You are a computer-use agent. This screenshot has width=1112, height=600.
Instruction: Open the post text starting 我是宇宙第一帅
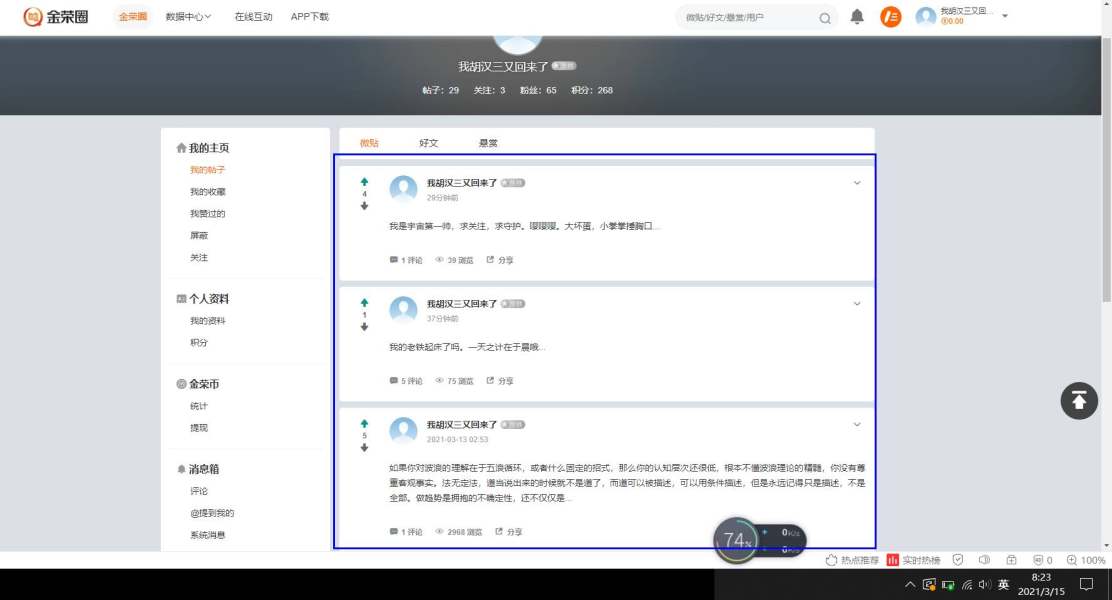coord(525,226)
